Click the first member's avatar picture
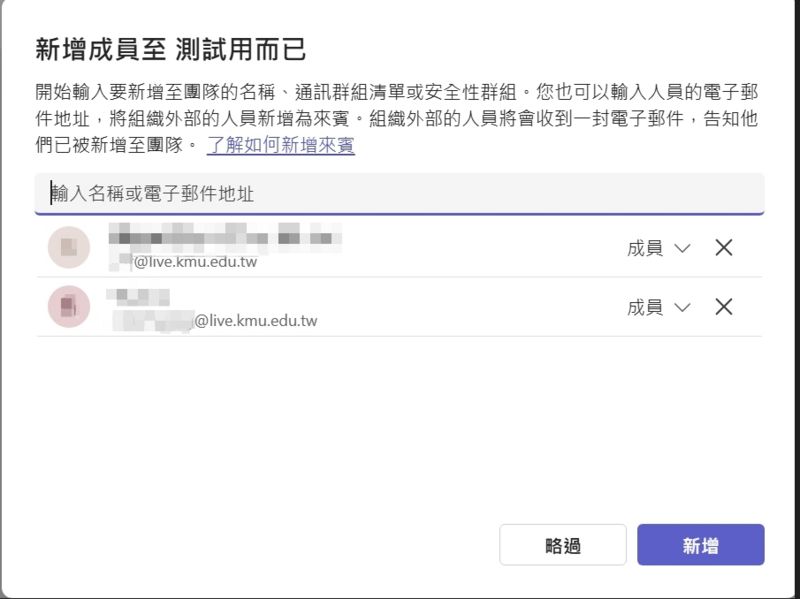The height and width of the screenshot is (599, 800). tap(69, 248)
